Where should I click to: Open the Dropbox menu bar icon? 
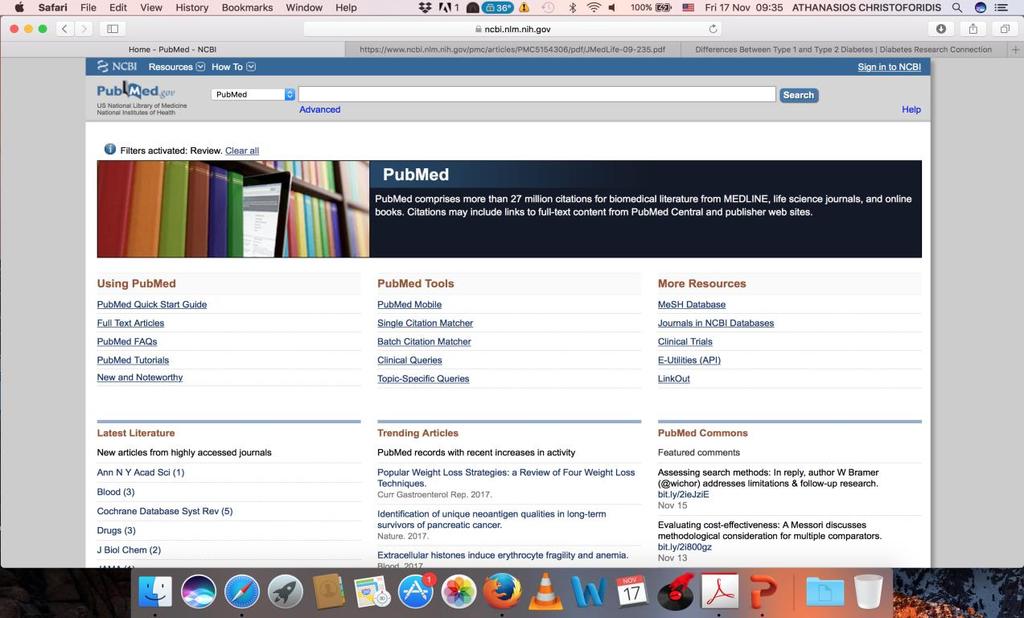[x=425, y=8]
